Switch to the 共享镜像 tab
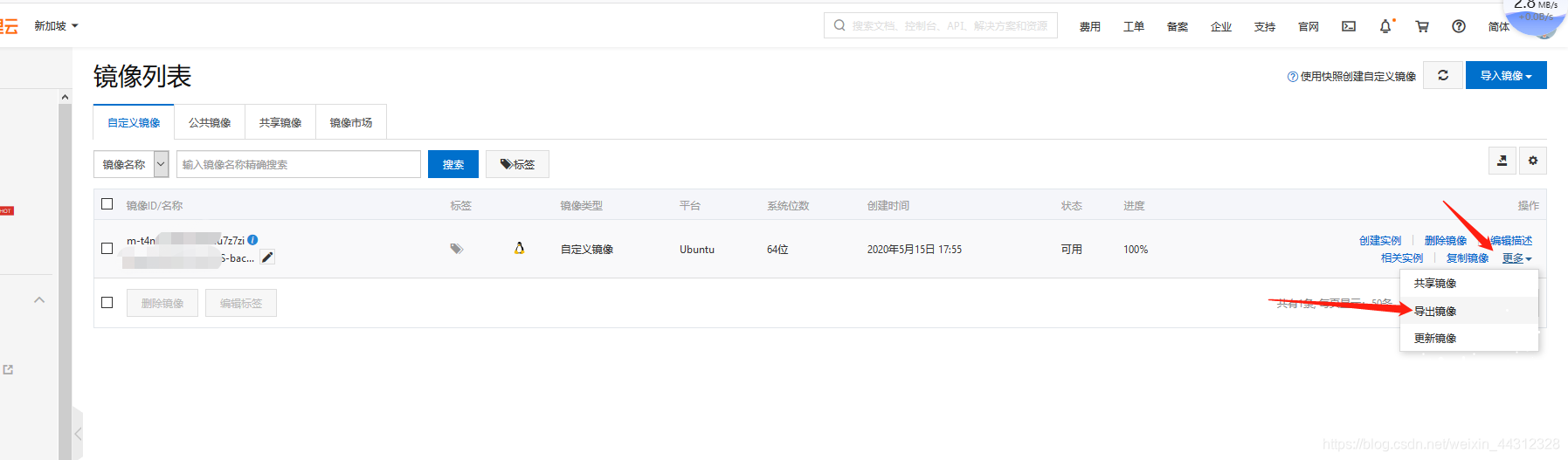Screen dimensions: 1568x460 pyautogui.click(x=280, y=122)
